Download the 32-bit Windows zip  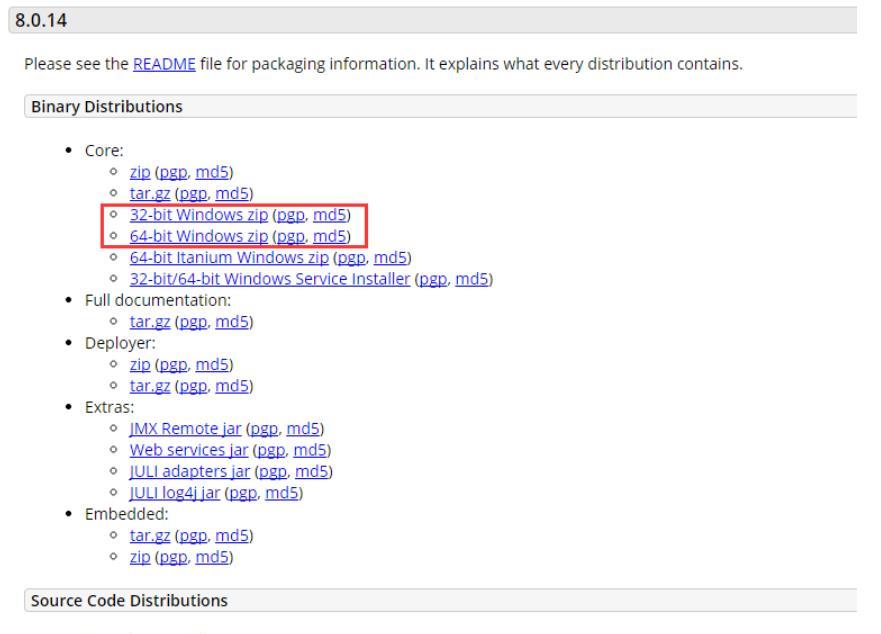[x=199, y=215]
